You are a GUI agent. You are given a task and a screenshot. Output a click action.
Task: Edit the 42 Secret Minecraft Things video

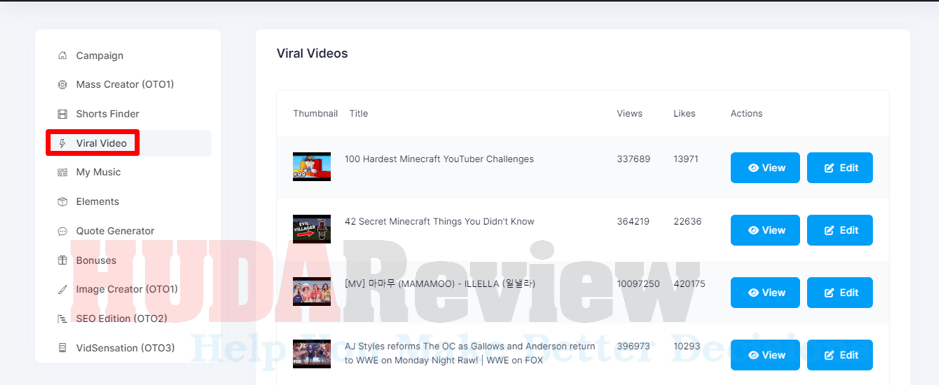pos(840,230)
